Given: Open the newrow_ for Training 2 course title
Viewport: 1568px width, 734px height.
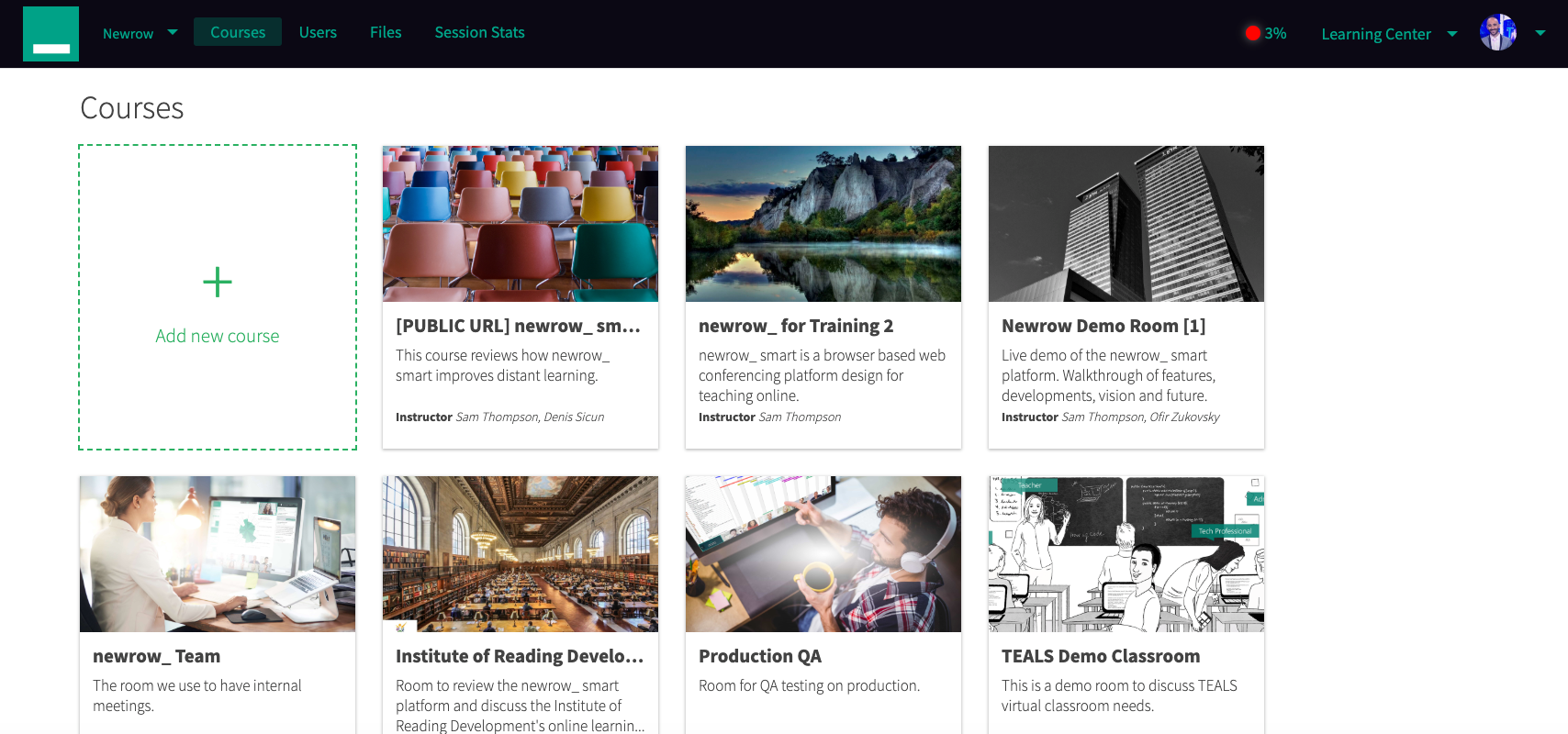Looking at the screenshot, I should 796,326.
